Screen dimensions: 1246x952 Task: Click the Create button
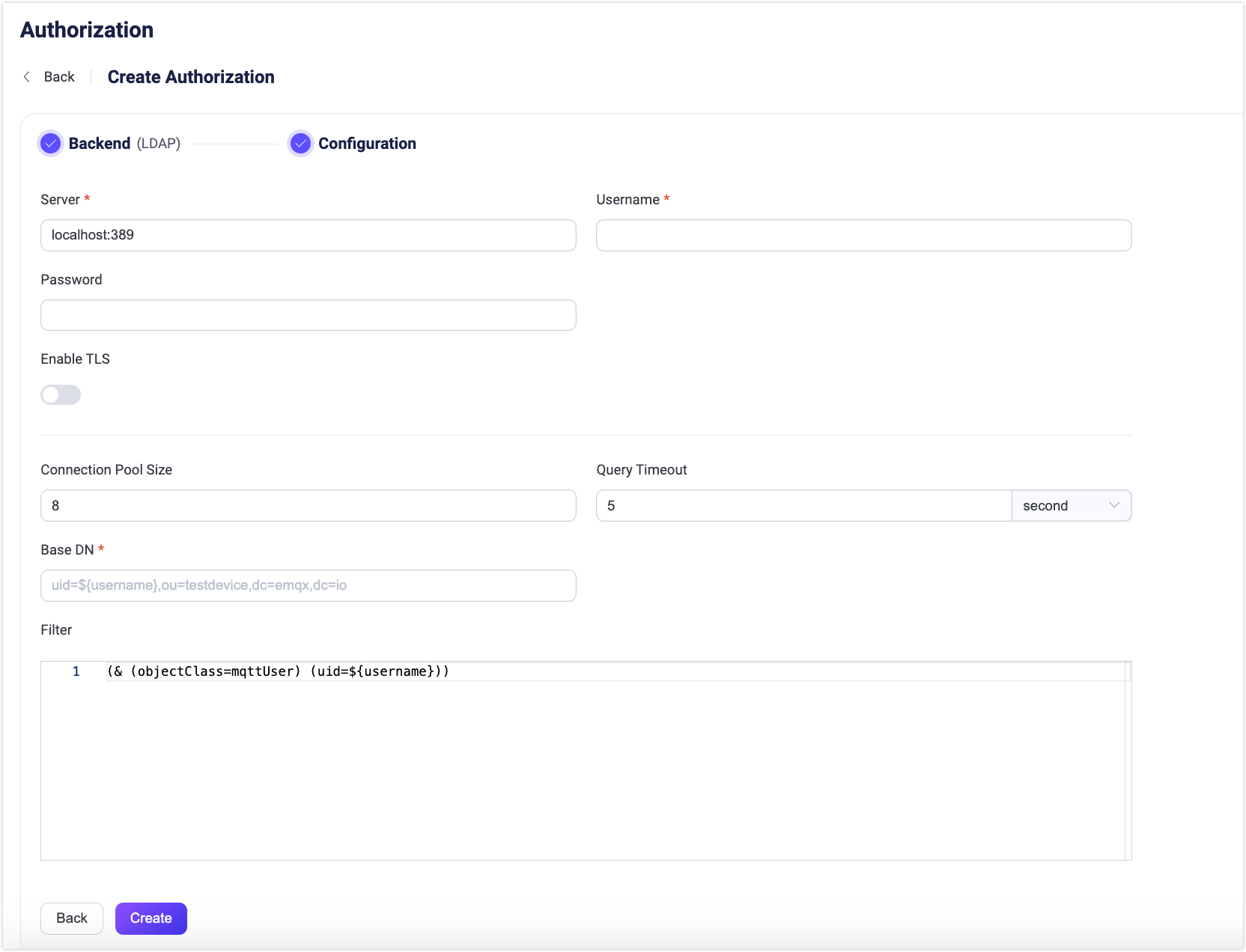[151, 918]
